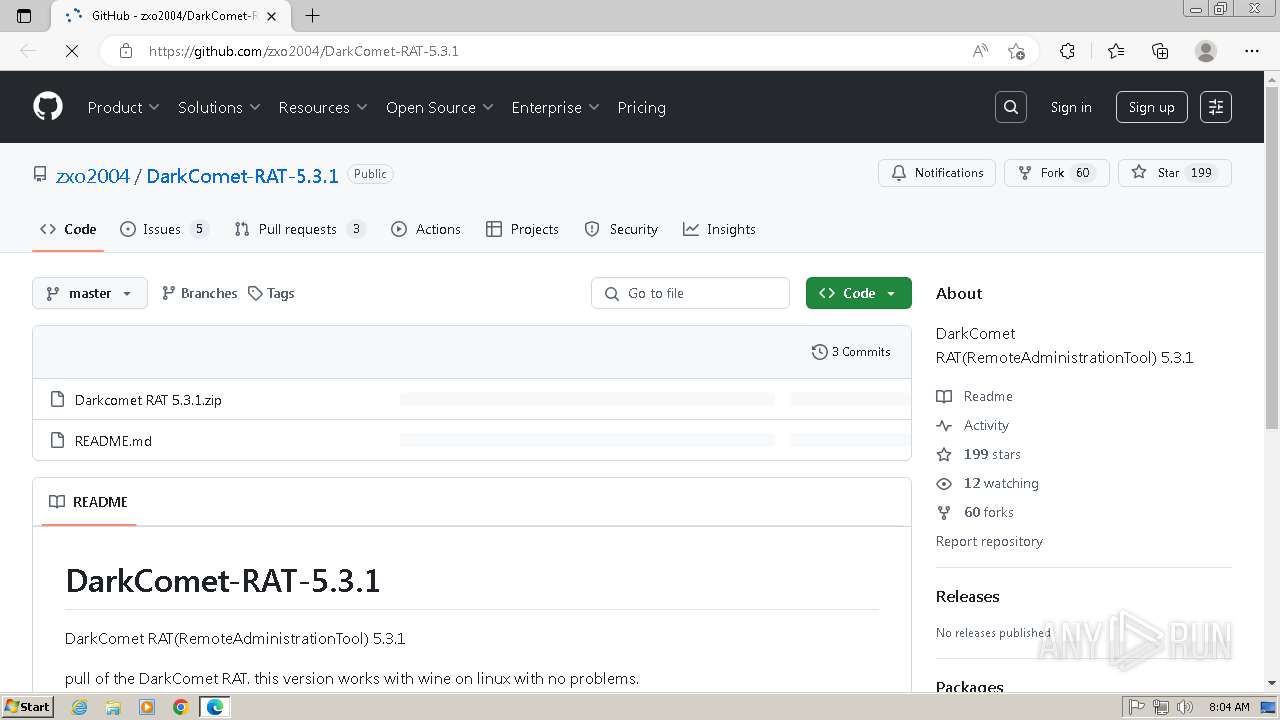Open the green Code dropdown button
Image resolution: width=1280 pixels, height=720 pixels.
click(859, 293)
